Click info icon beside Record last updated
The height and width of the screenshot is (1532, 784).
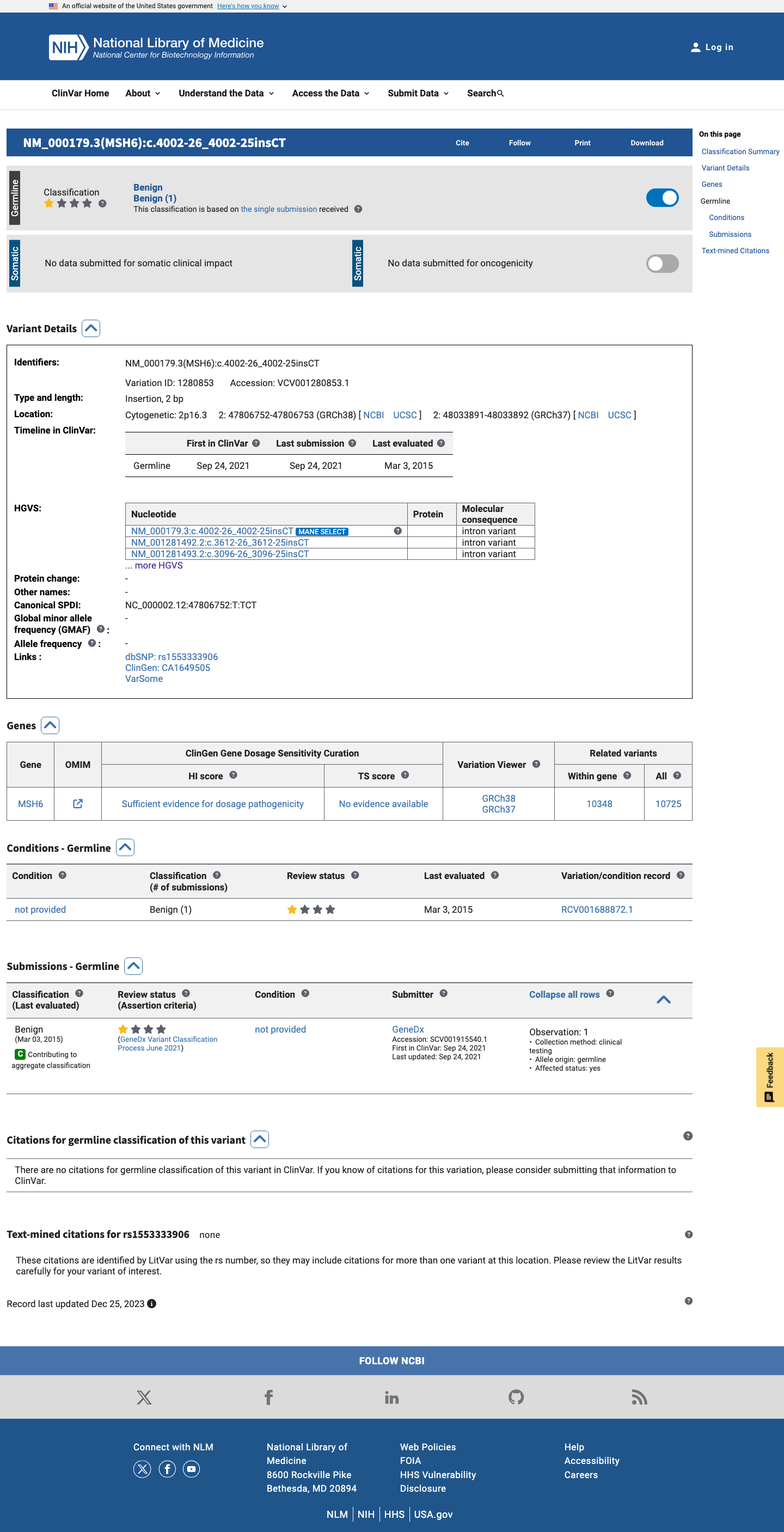tap(151, 1304)
